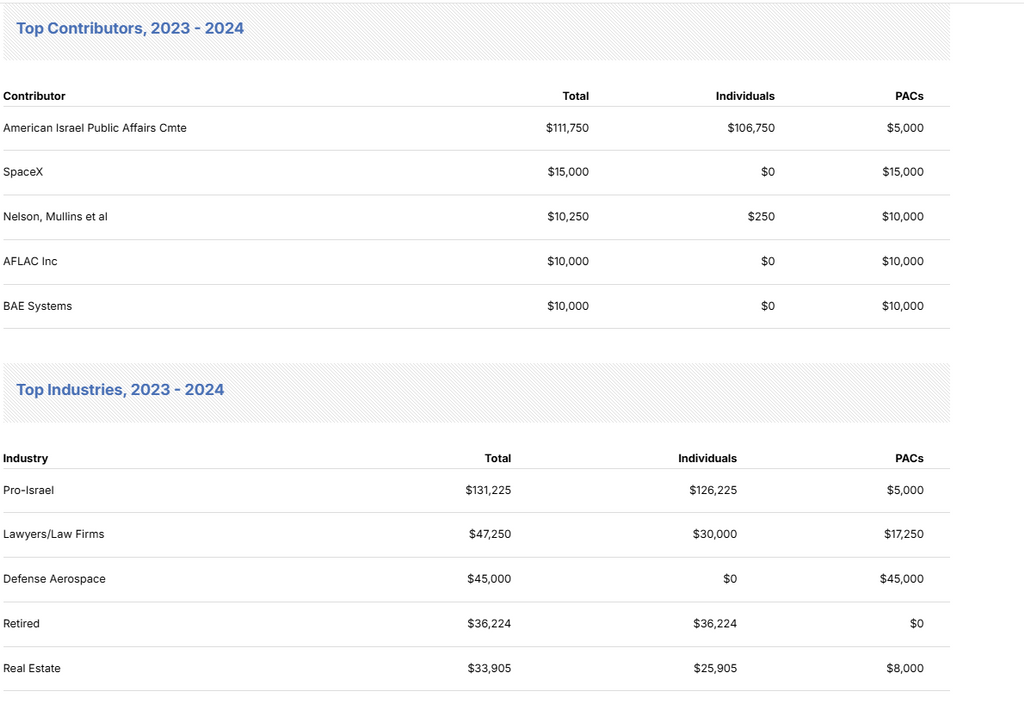Select the AFLAC Inc contributor
The image size is (1024, 706).
point(30,262)
